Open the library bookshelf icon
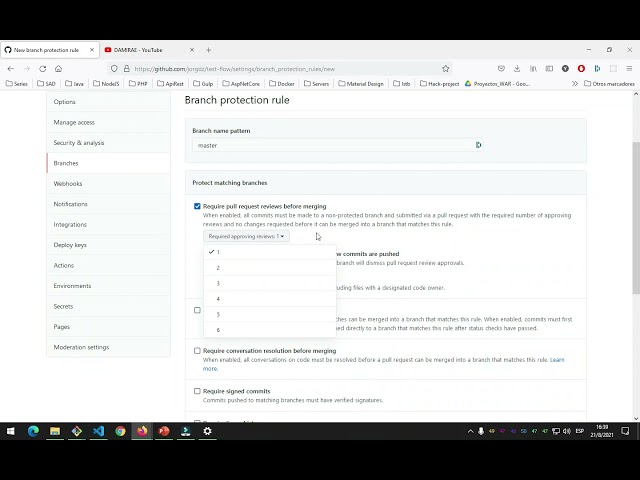The width and height of the screenshot is (640, 480). 533,69
